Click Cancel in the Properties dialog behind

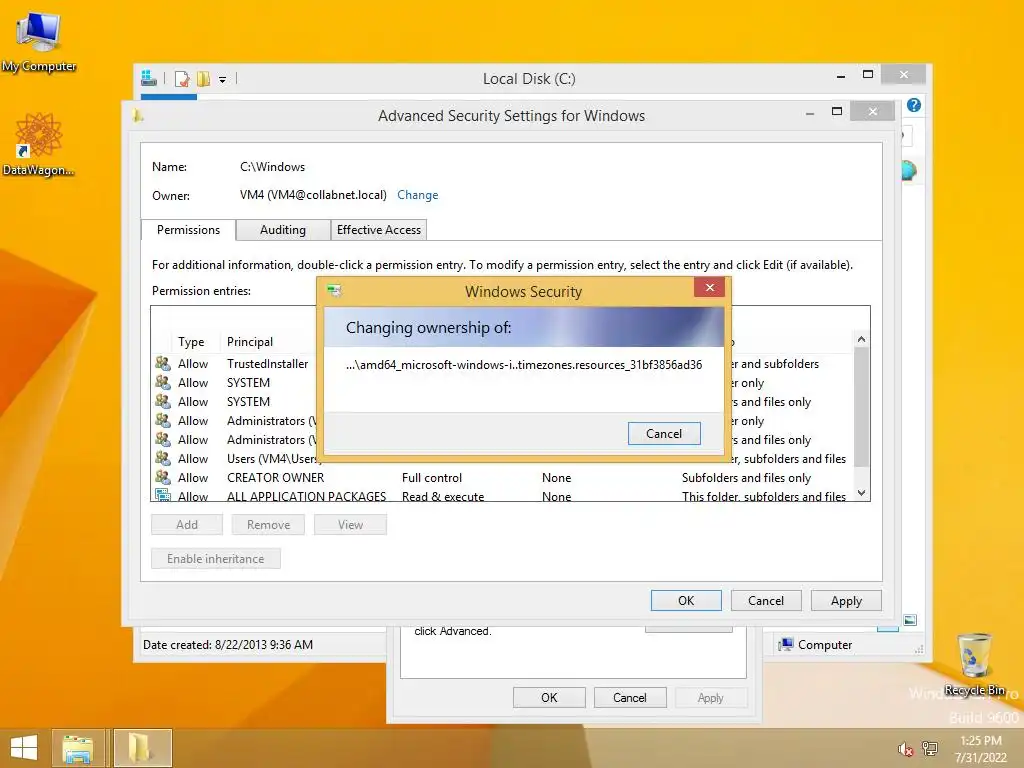[x=630, y=697]
